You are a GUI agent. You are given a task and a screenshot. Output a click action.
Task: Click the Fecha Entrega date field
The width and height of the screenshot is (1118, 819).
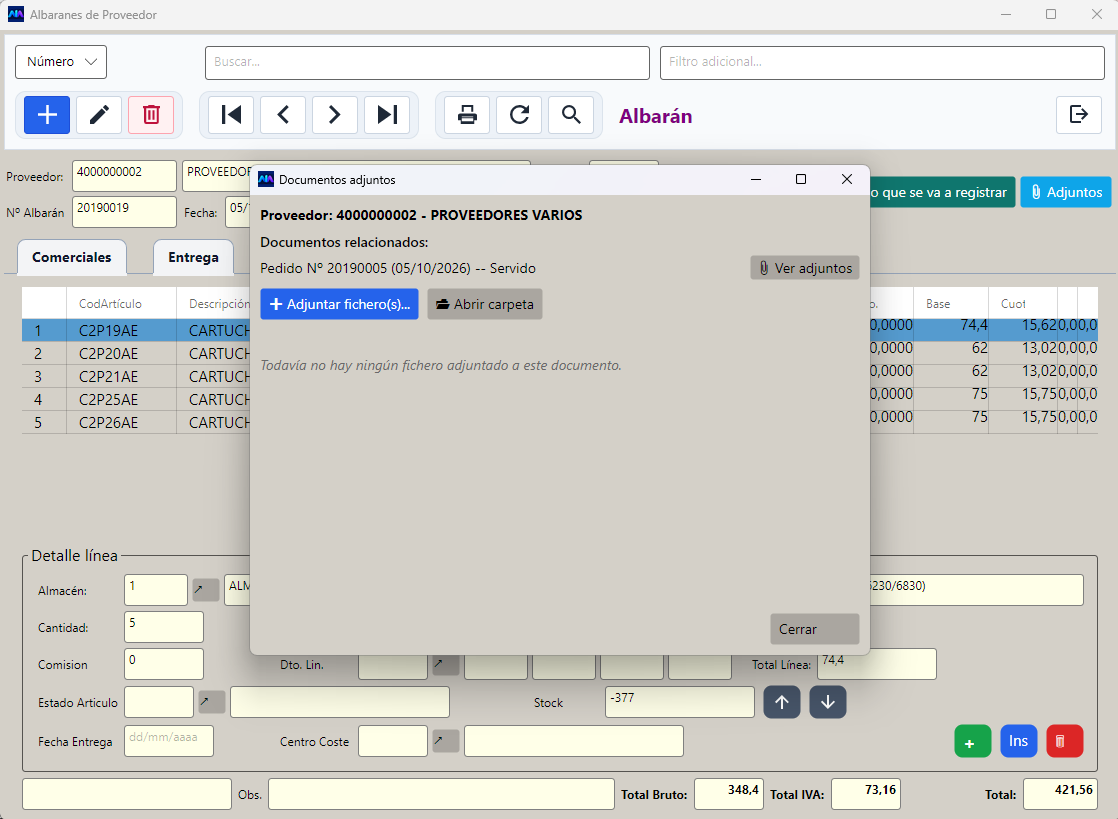click(169, 741)
